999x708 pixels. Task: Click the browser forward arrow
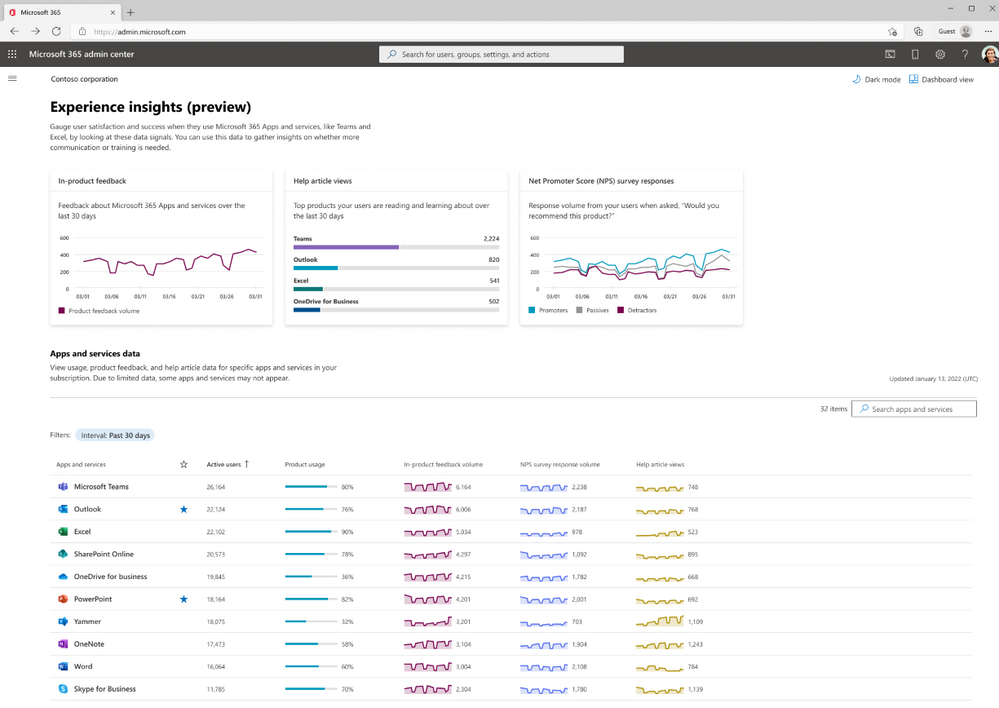click(x=35, y=31)
